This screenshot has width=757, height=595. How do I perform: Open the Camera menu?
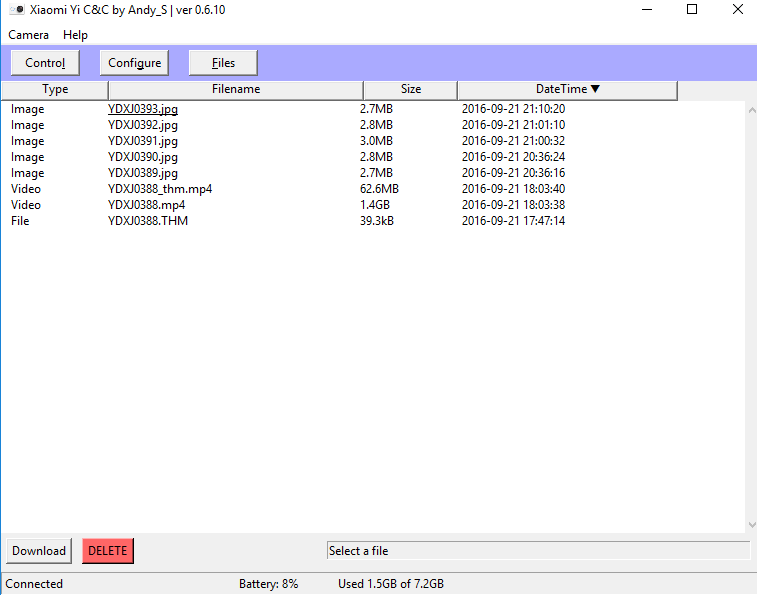[28, 35]
